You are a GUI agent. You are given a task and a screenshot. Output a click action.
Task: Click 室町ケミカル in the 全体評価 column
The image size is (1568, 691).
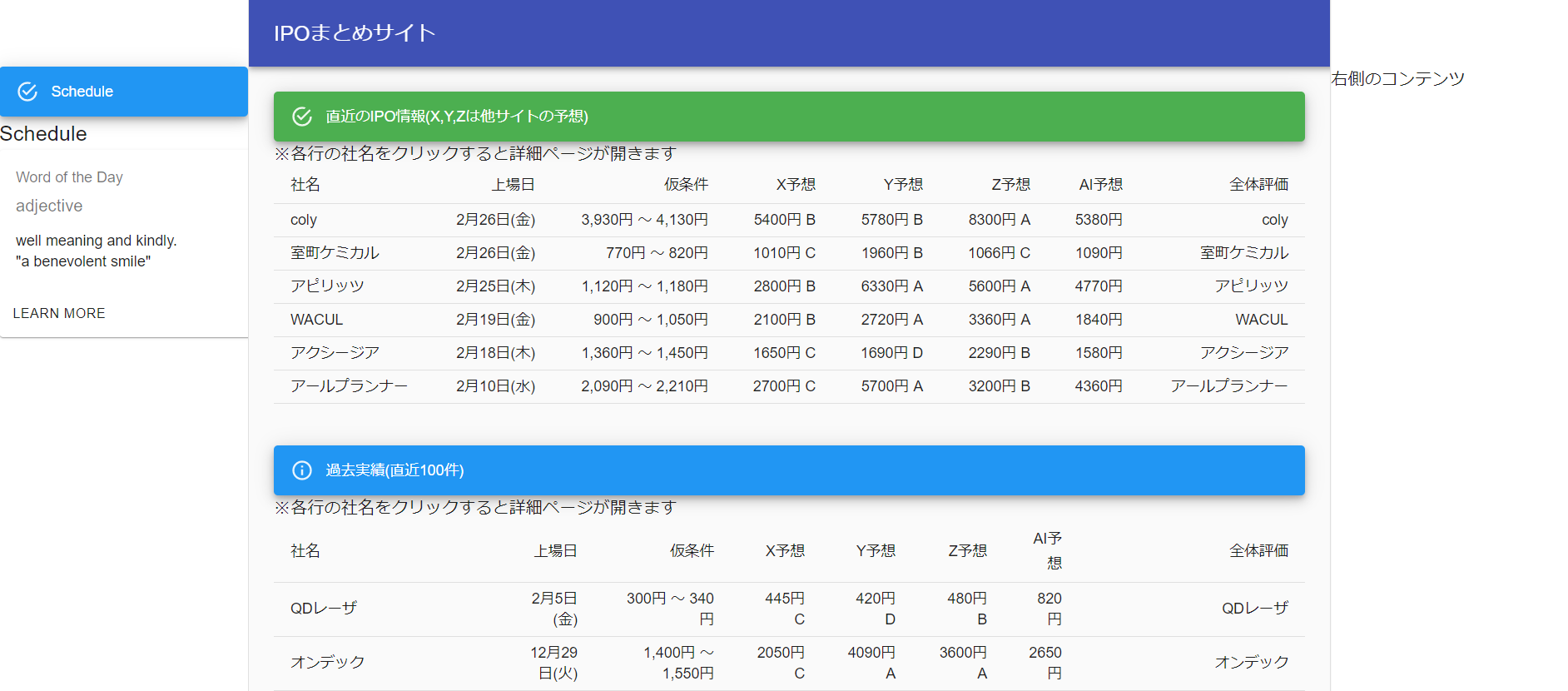(1244, 253)
